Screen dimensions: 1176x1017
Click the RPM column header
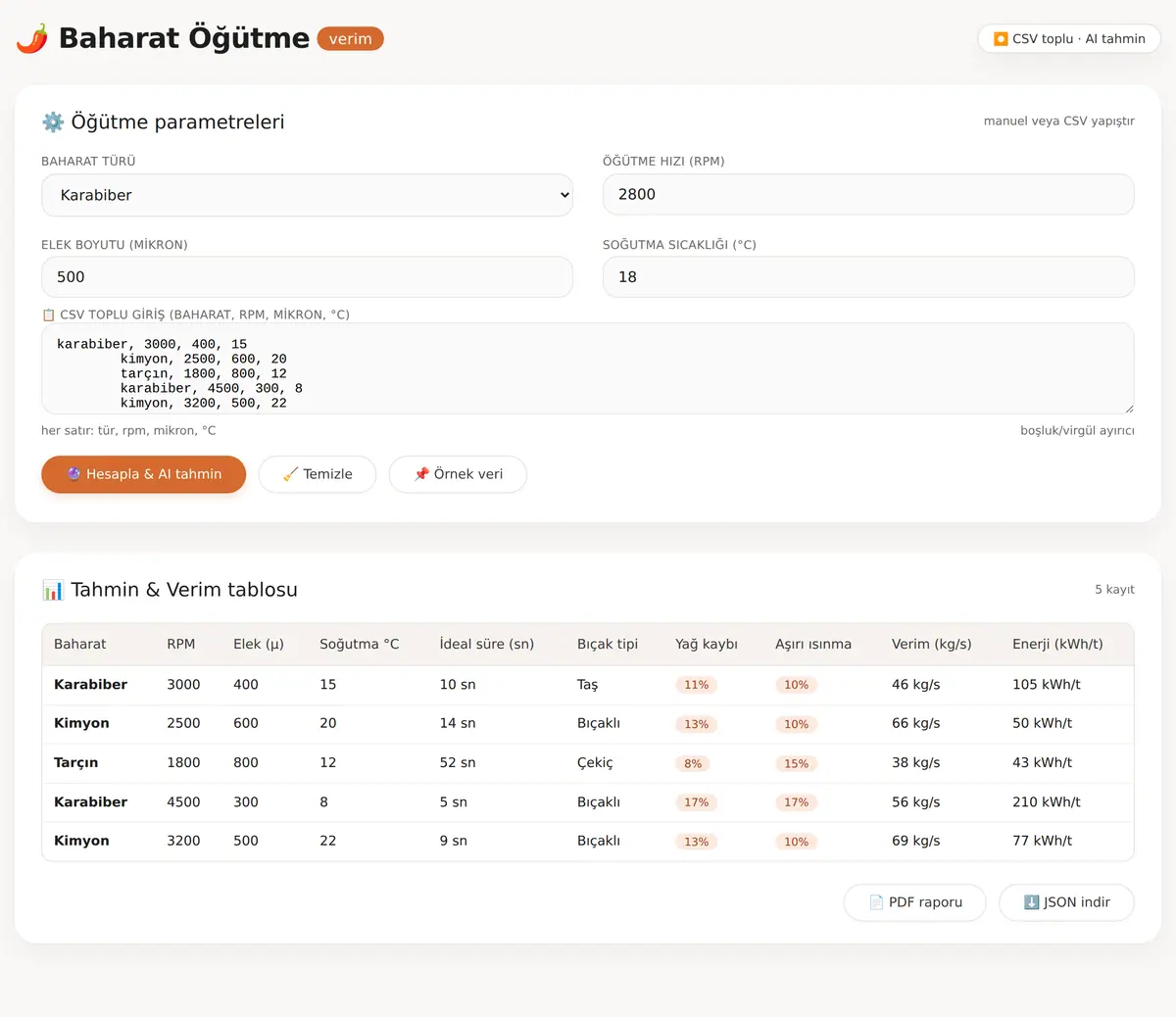pyautogui.click(x=181, y=645)
